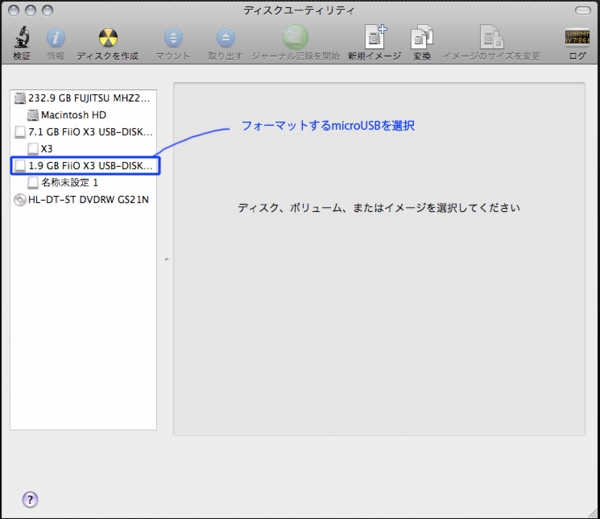The image size is (600, 519).
Task: Select the X3 volume in sidebar
Action: point(47,149)
